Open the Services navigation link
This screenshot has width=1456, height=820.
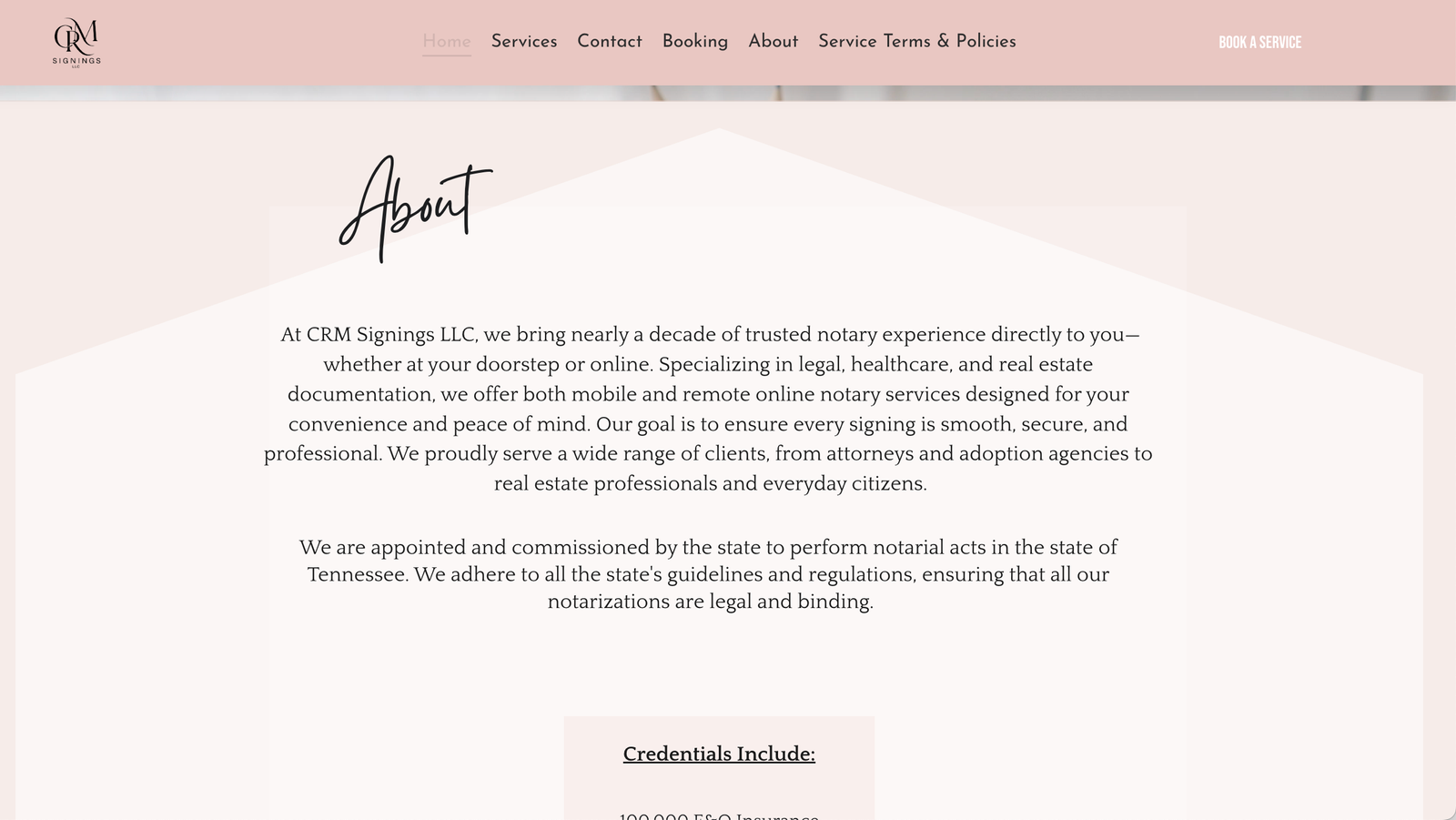point(524,41)
